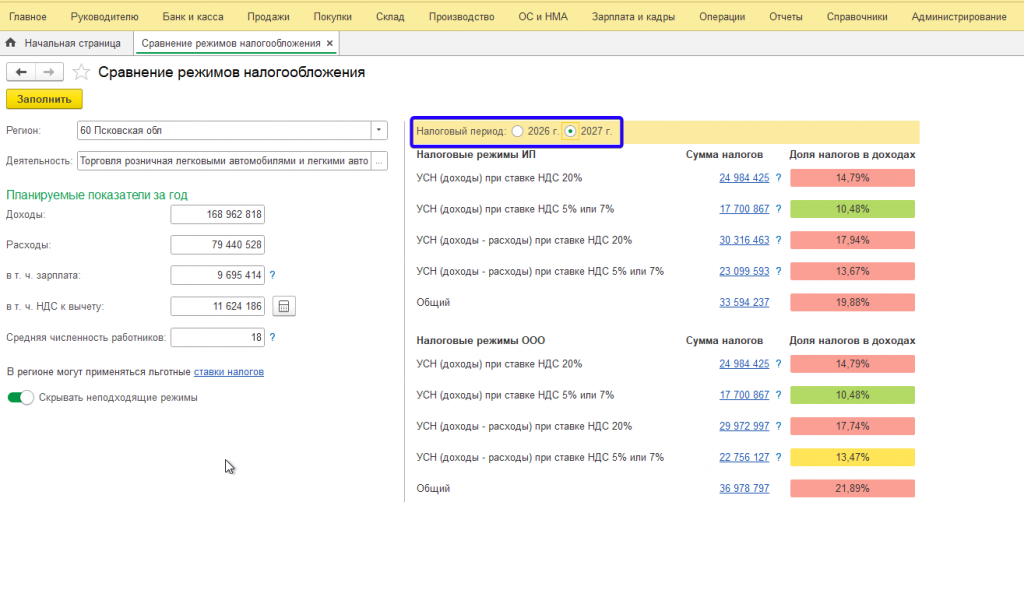This screenshot has height=590, width=1024.
Task: Open the Зарплата и кадры menu
Action: 633,17
